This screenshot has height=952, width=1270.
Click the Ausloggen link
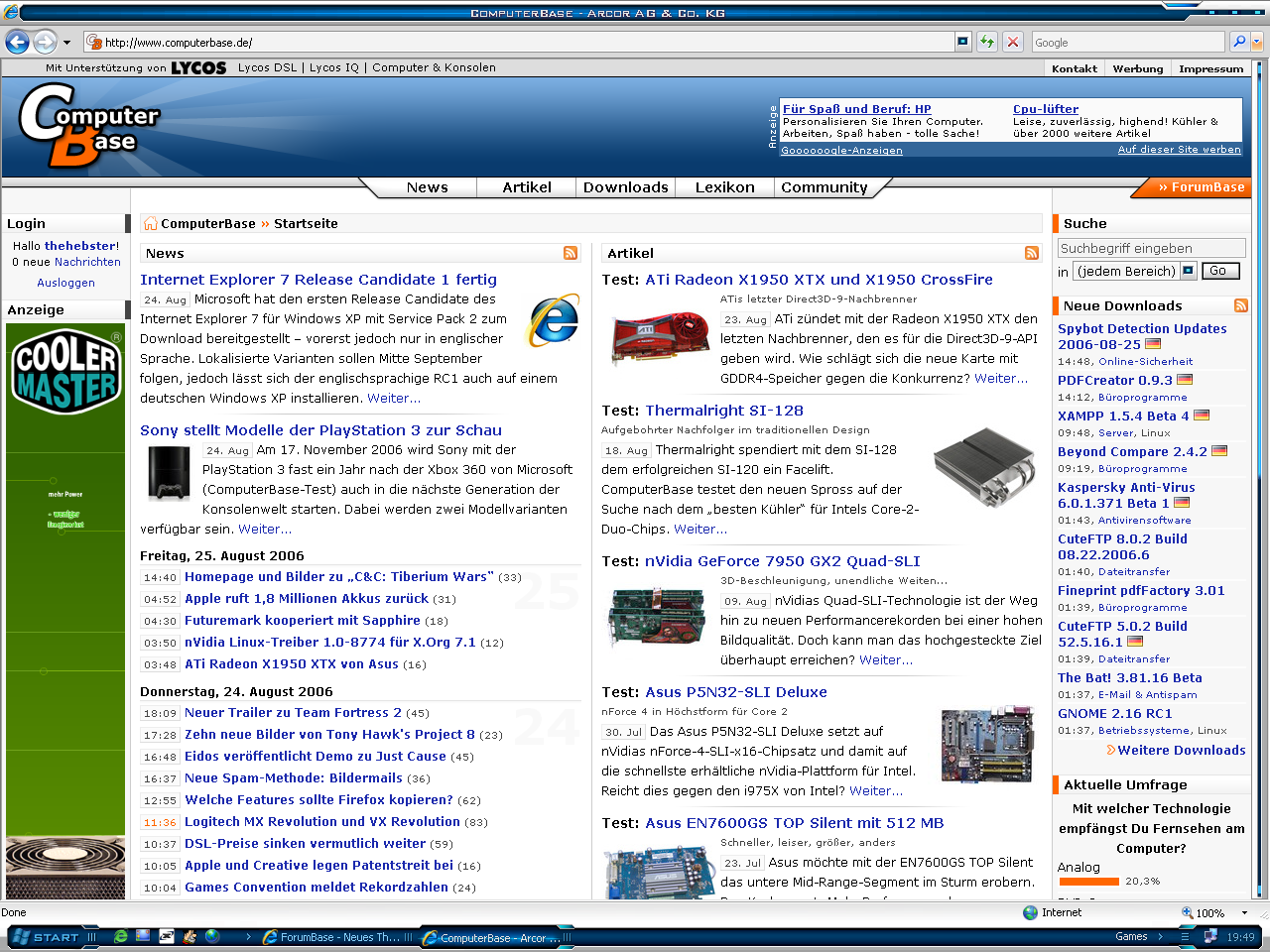click(65, 283)
